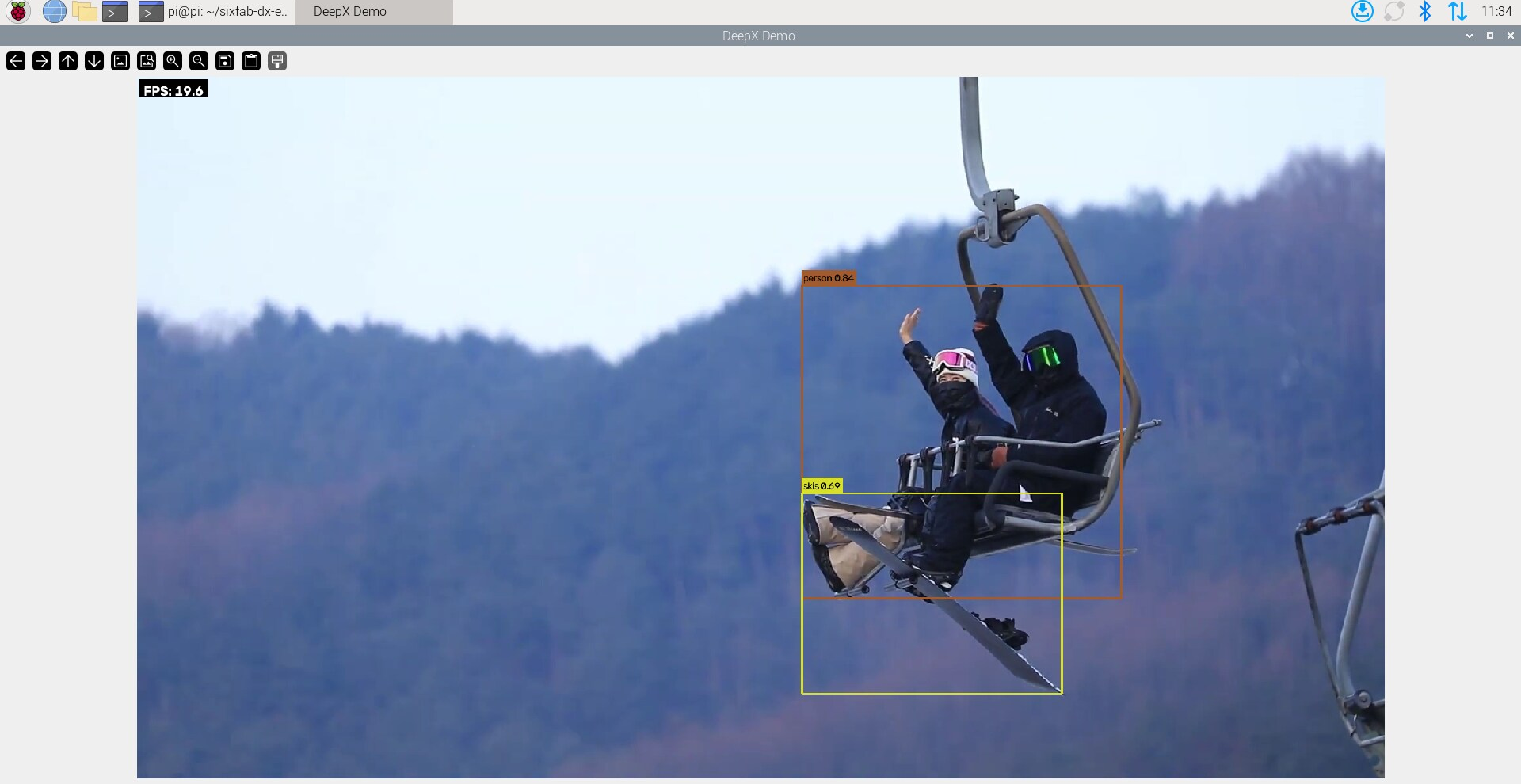Screen dimensions: 1521x784
Task: Click the 11:34 clock
Action: (x=1496, y=11)
